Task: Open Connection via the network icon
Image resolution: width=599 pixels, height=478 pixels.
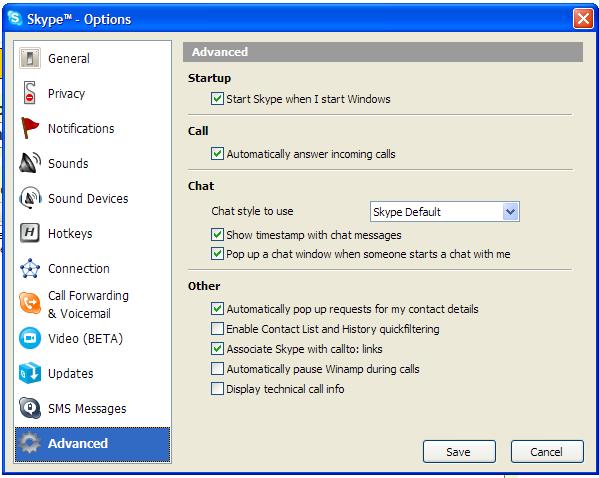Action: [30, 268]
